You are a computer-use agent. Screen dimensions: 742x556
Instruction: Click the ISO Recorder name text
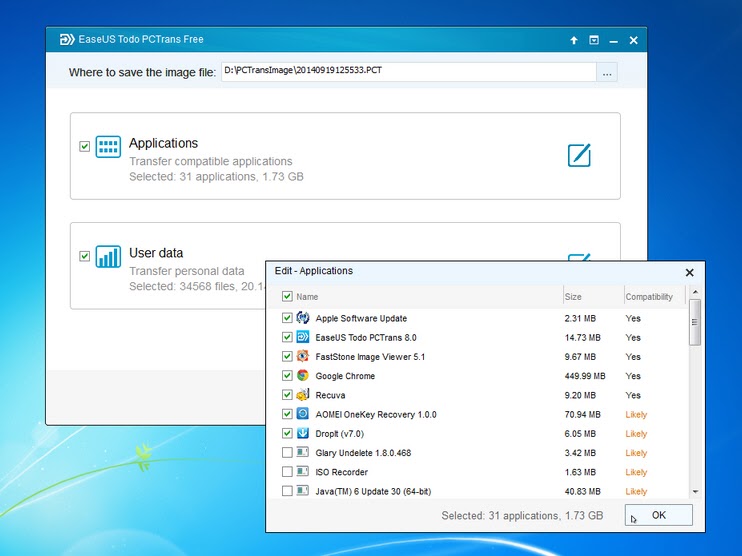tap(341, 472)
